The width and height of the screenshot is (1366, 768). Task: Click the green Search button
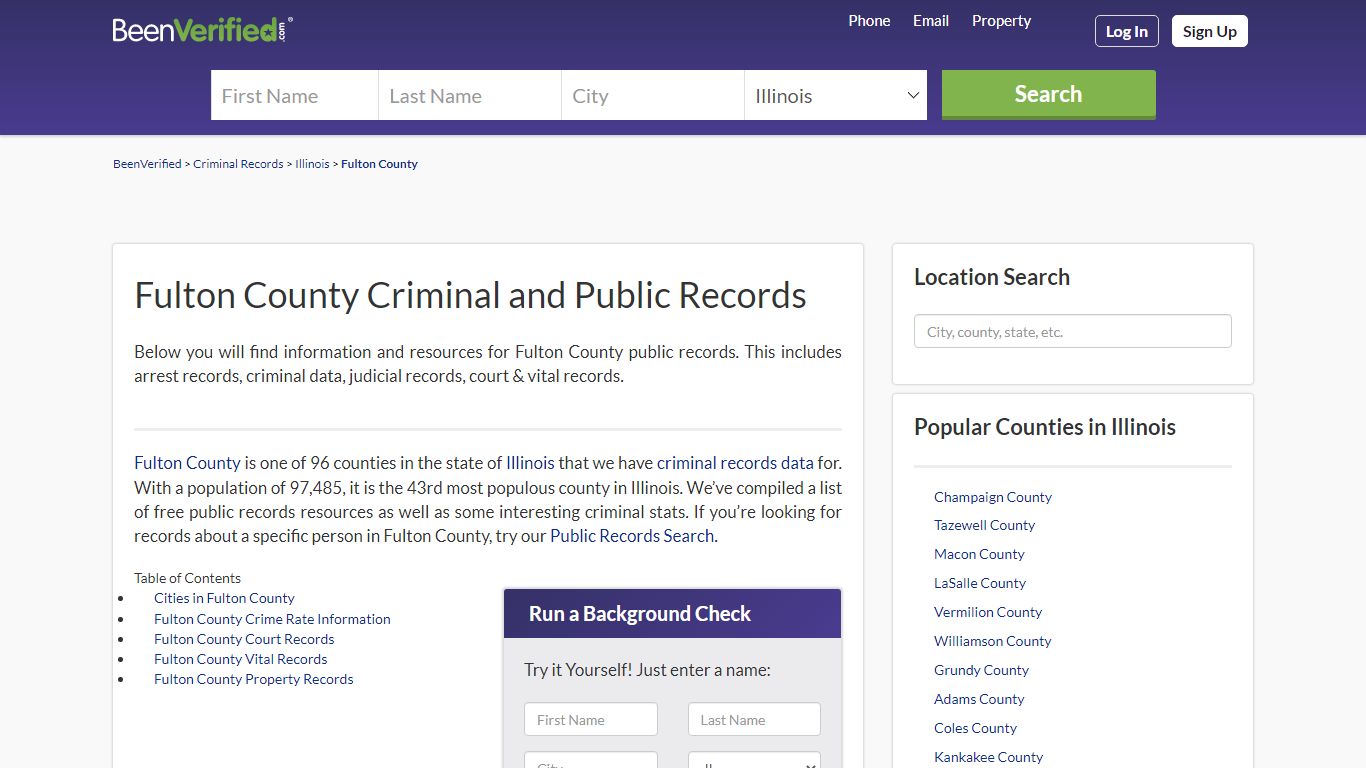pos(1049,94)
